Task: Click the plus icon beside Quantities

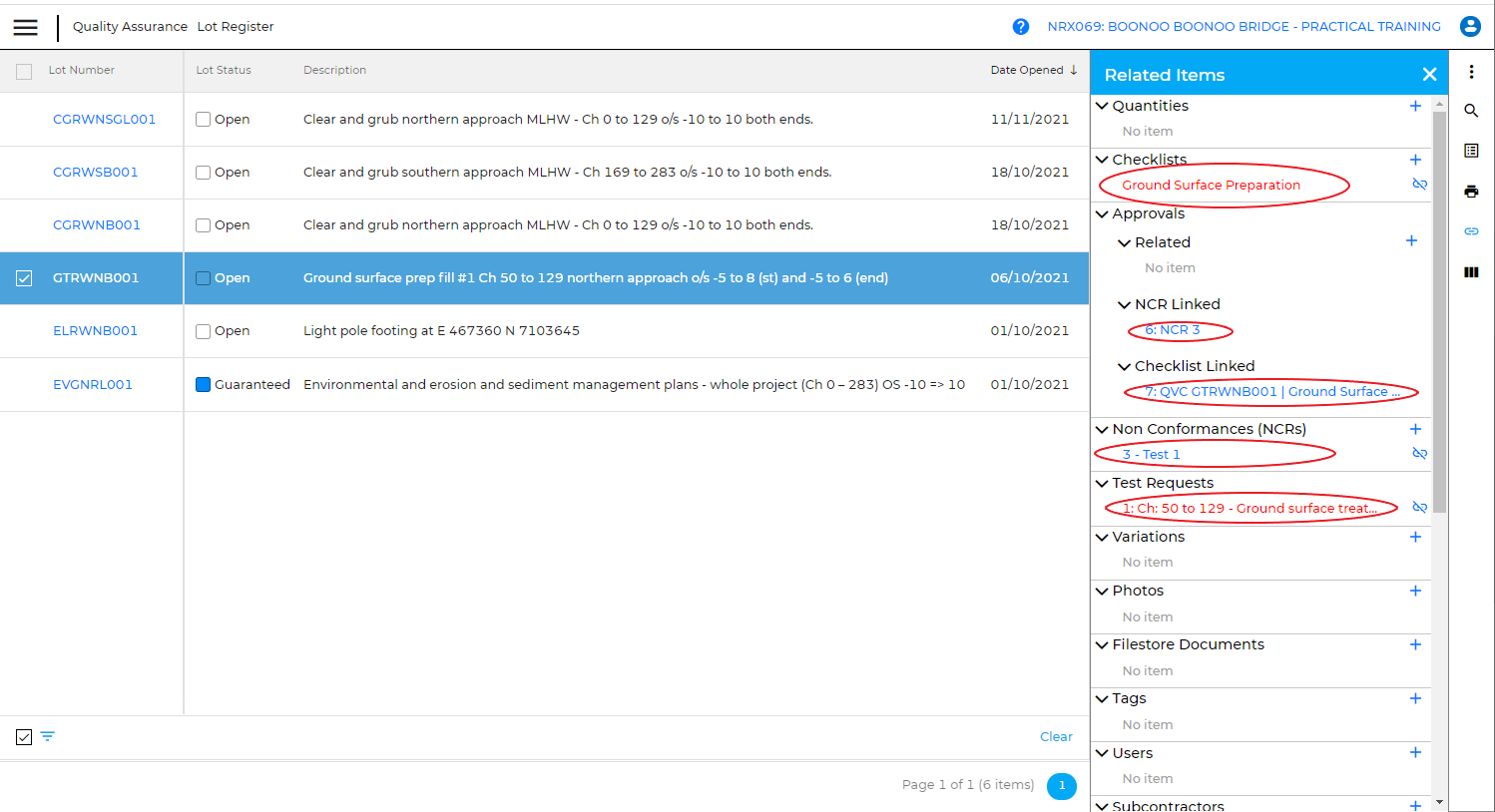Action: pos(1414,106)
